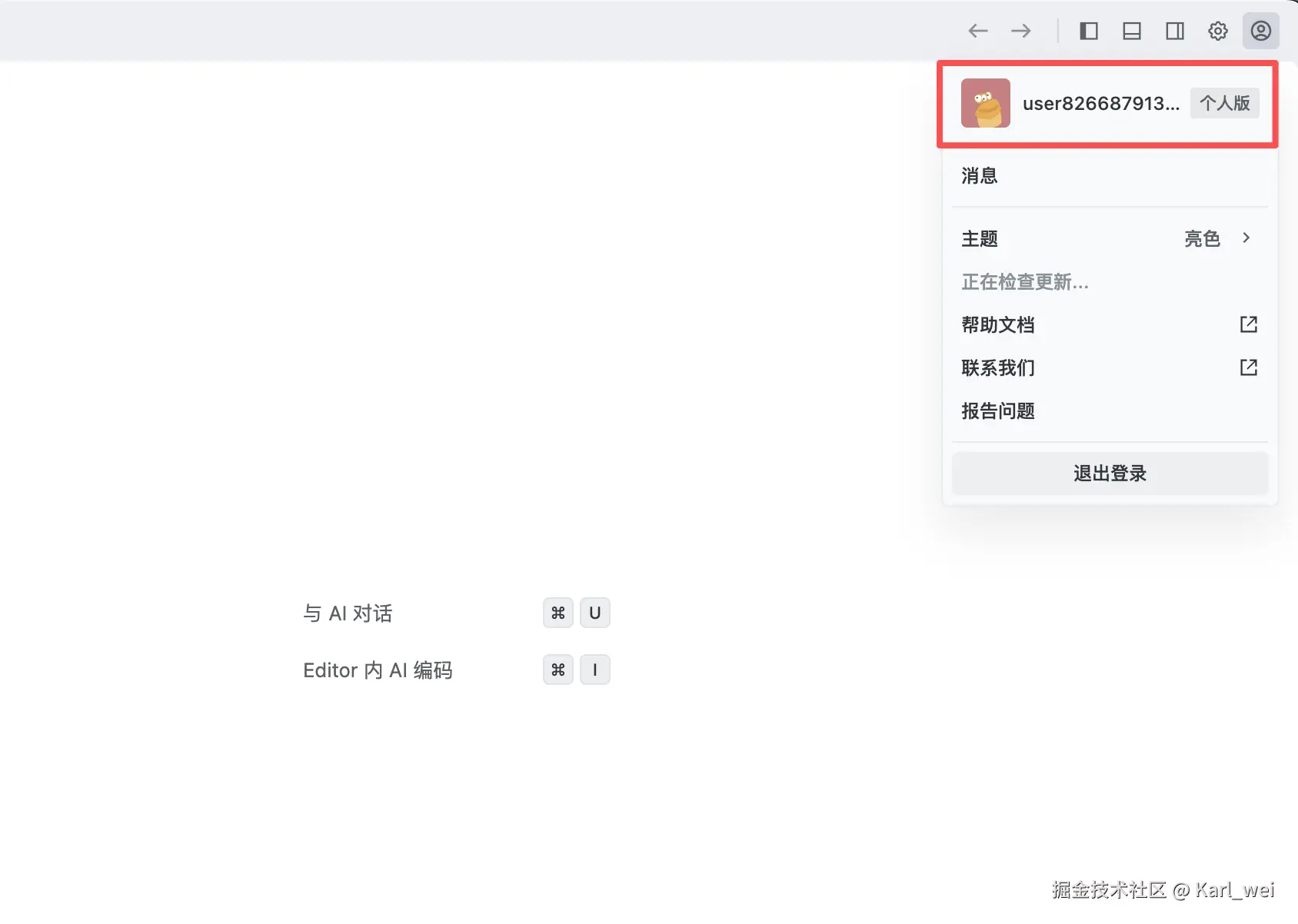Viewport: 1298px width, 924px height.
Task: Open the 主题 theme submenu
Action: tap(1110, 239)
